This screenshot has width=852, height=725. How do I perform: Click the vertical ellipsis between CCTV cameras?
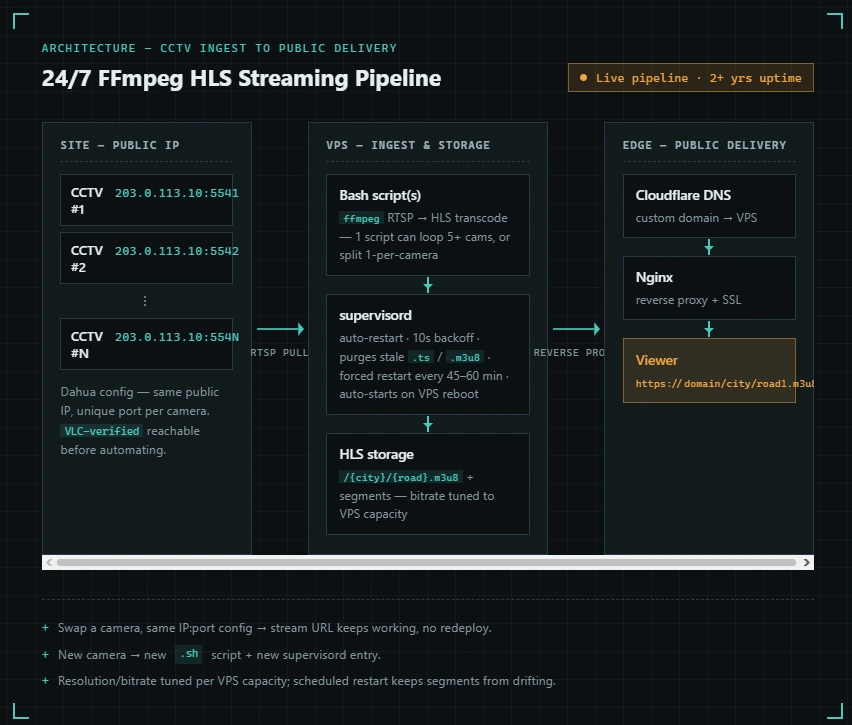pyautogui.click(x=145, y=301)
